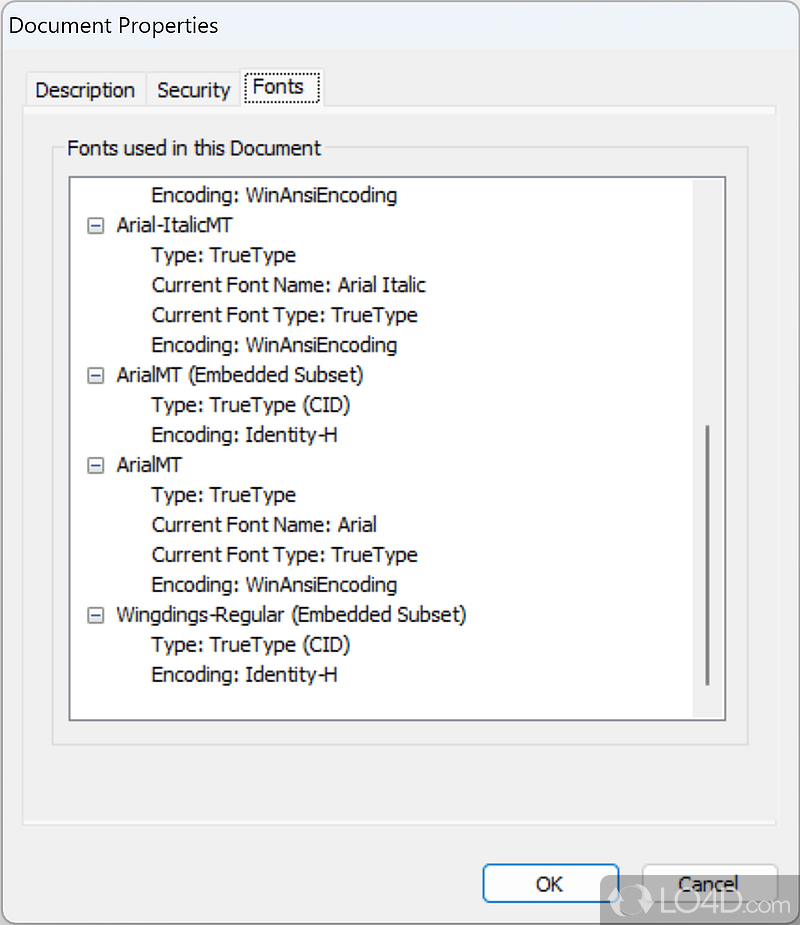Open the Security tab
Image resolution: width=800 pixels, height=925 pixels.
pos(194,90)
